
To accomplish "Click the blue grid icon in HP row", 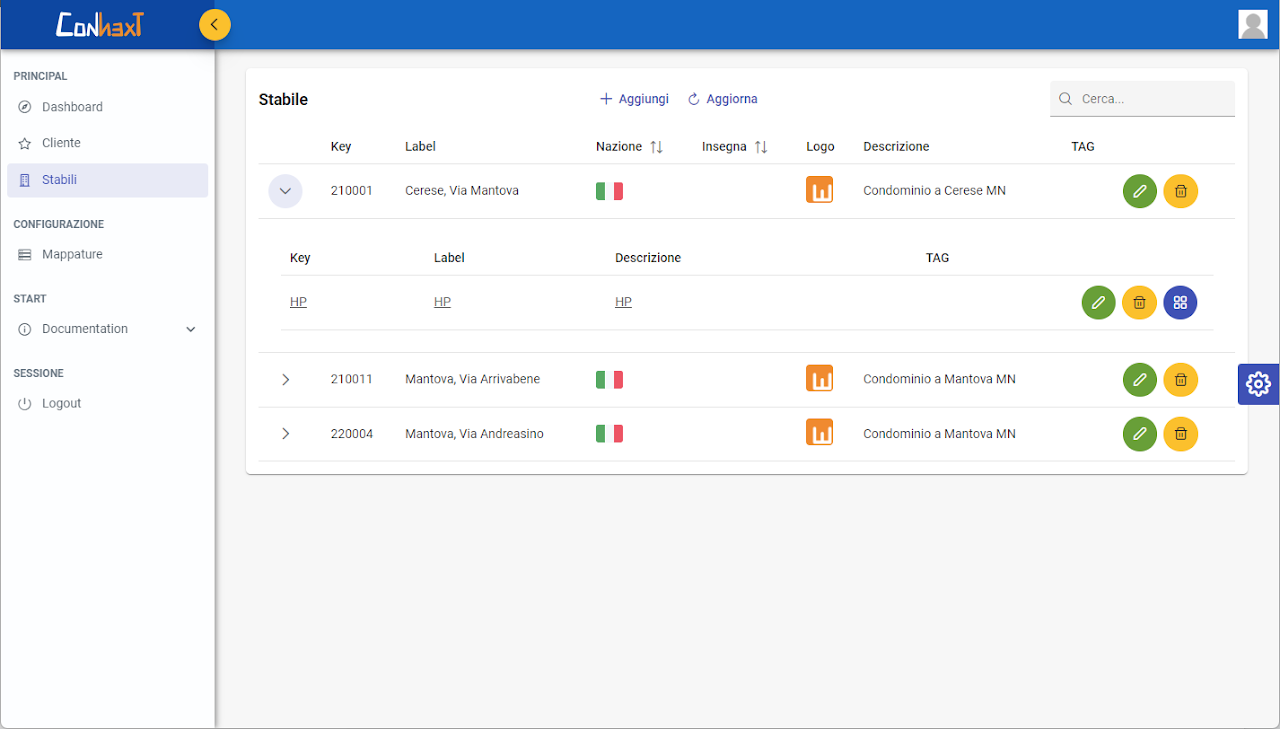I will pos(1180,302).
